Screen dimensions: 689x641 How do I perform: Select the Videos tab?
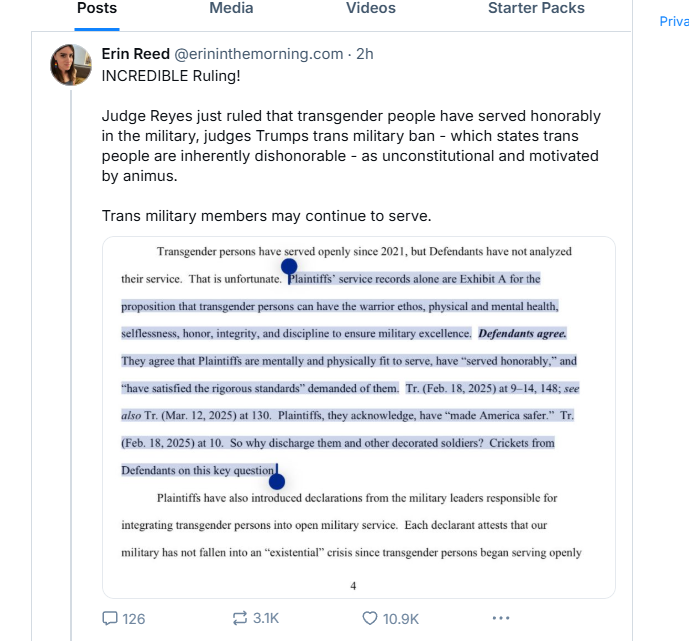(371, 9)
